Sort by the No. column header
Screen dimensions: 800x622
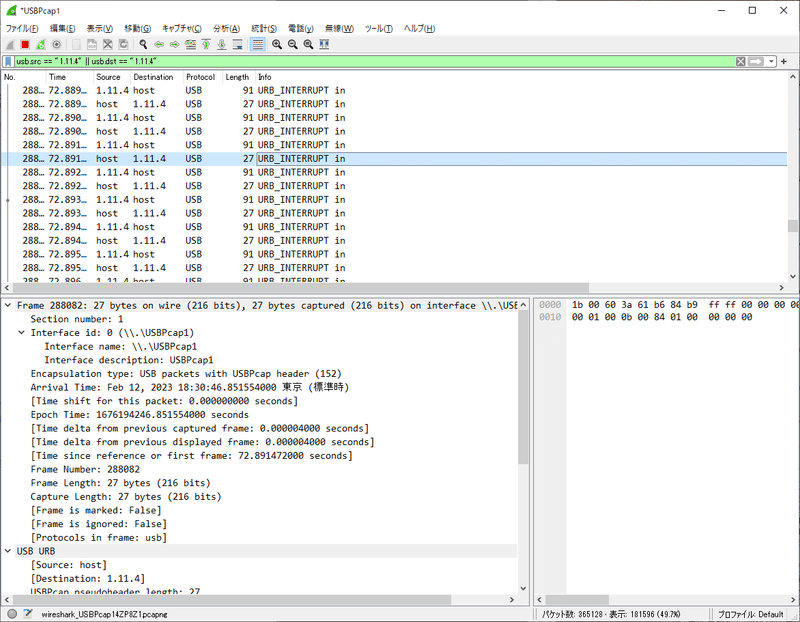click(x=24, y=77)
